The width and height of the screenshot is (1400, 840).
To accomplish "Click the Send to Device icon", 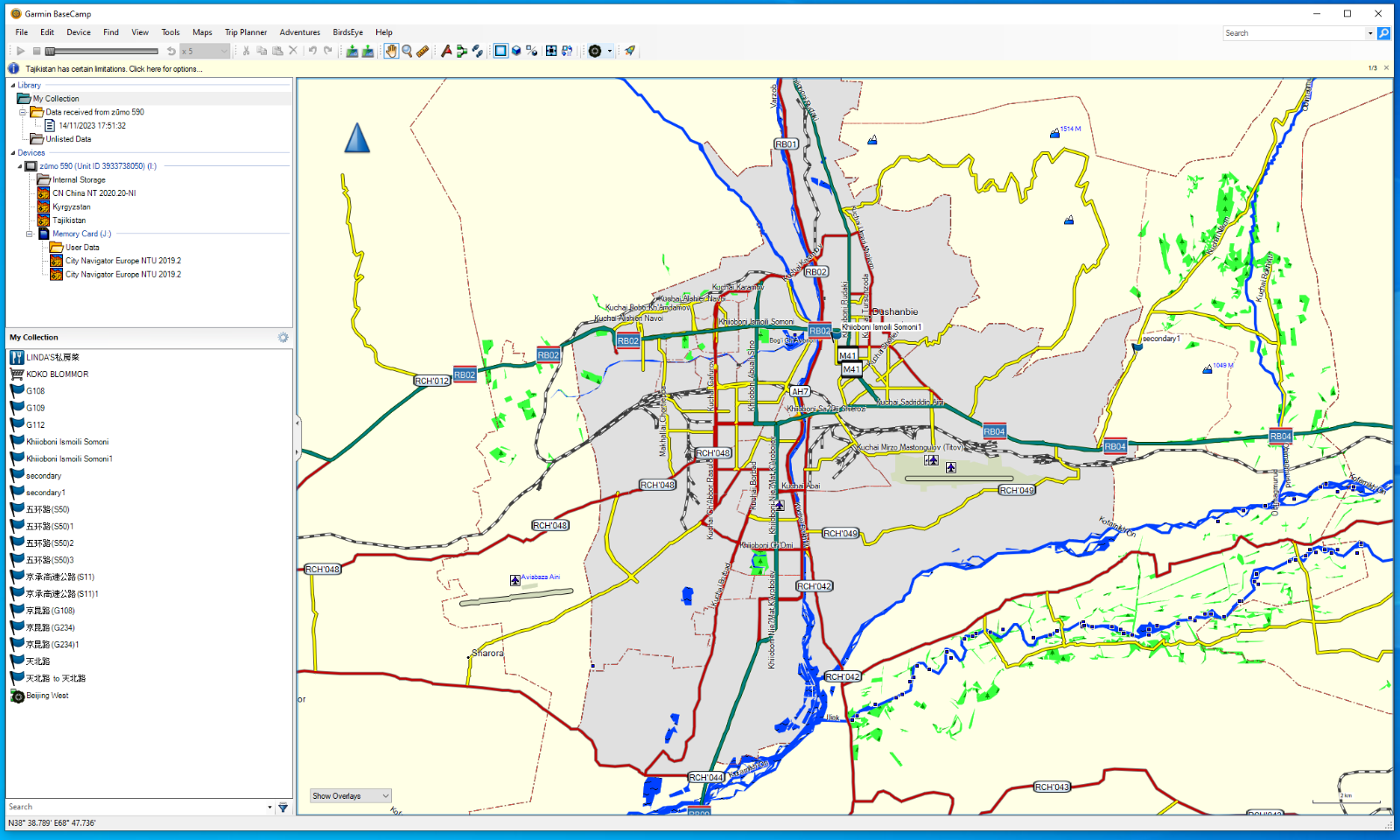I will pyautogui.click(x=352, y=51).
